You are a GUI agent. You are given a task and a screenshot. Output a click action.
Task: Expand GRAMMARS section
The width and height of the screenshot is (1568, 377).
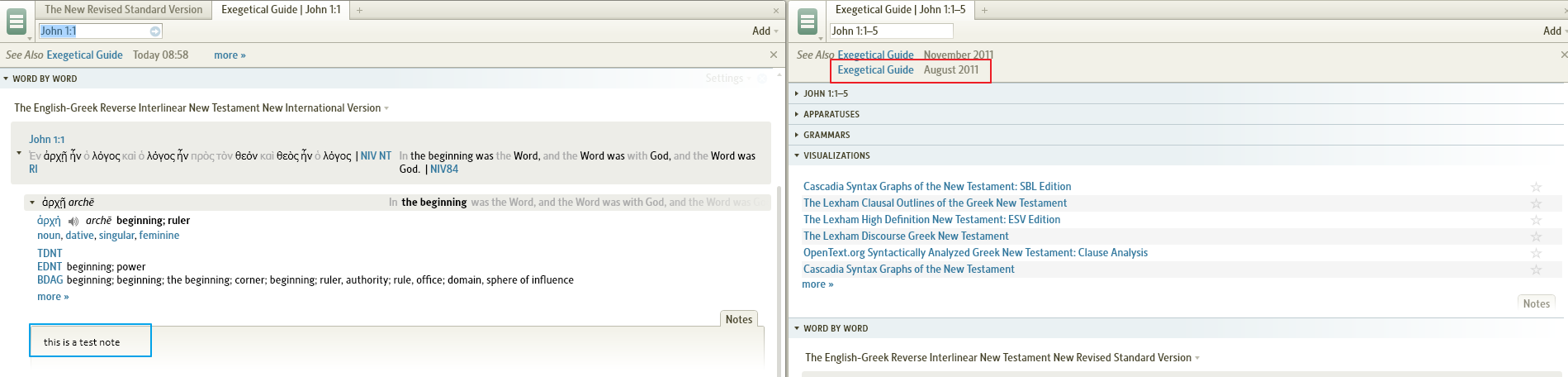pos(797,136)
